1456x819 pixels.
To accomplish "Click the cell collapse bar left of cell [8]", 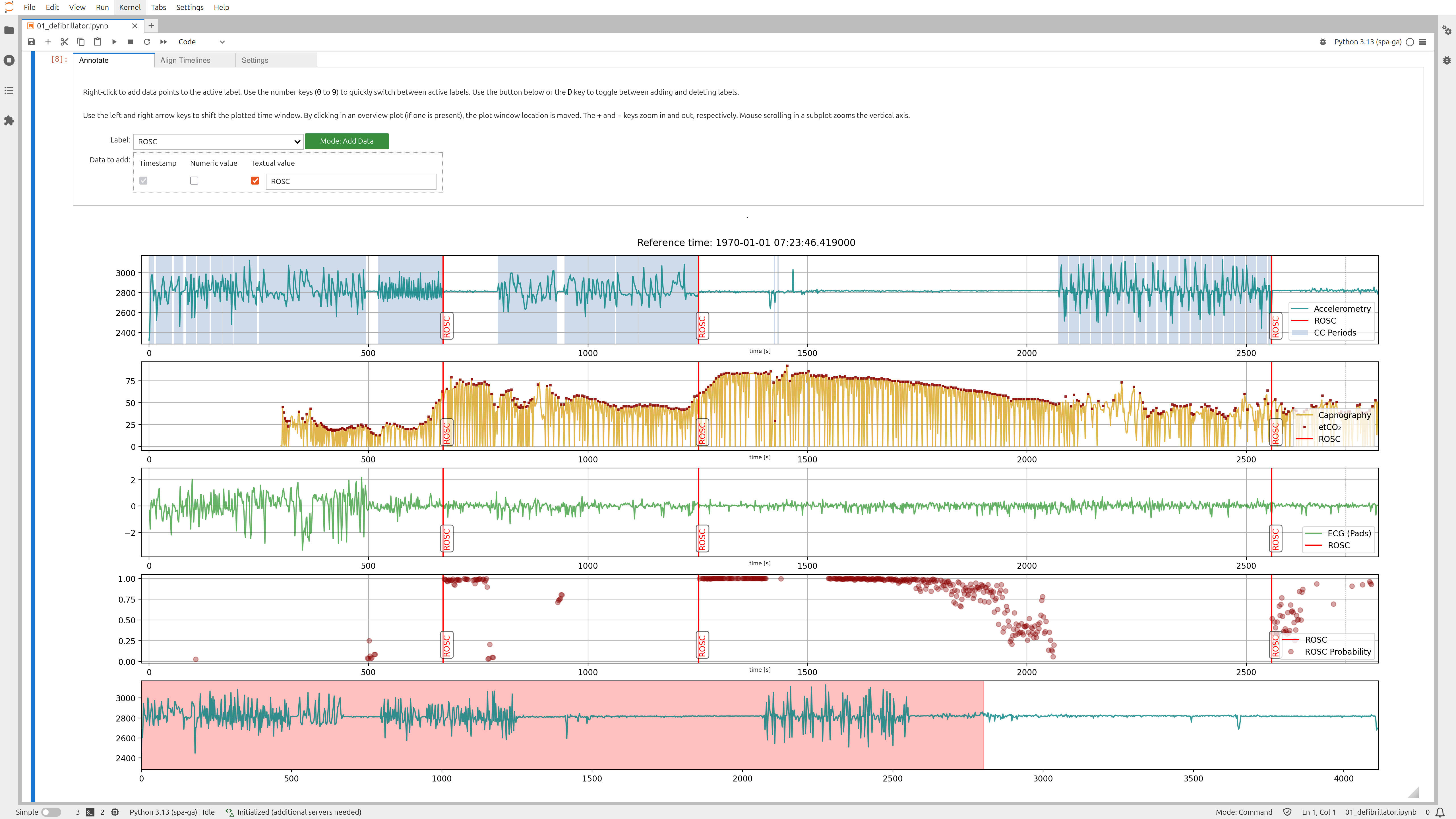I will coord(33,427).
